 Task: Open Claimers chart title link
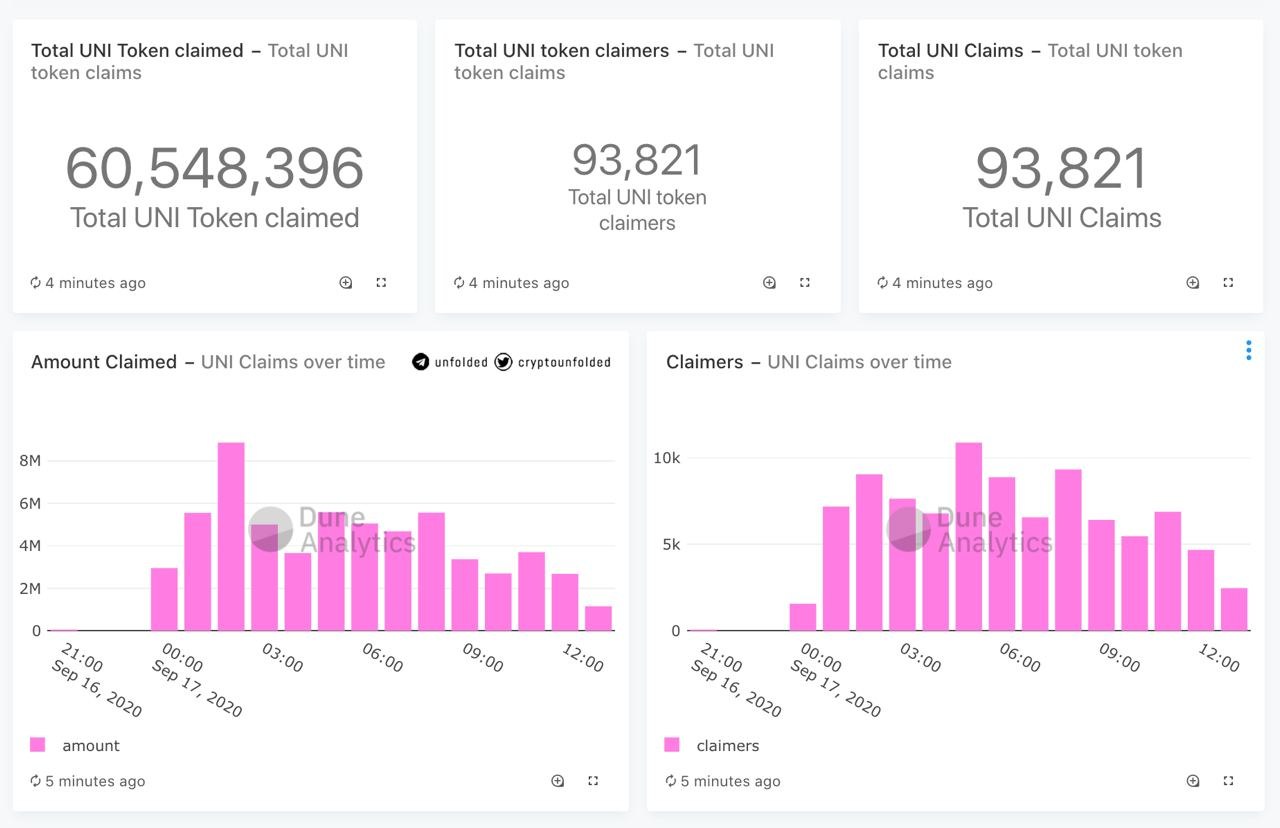[x=705, y=362]
